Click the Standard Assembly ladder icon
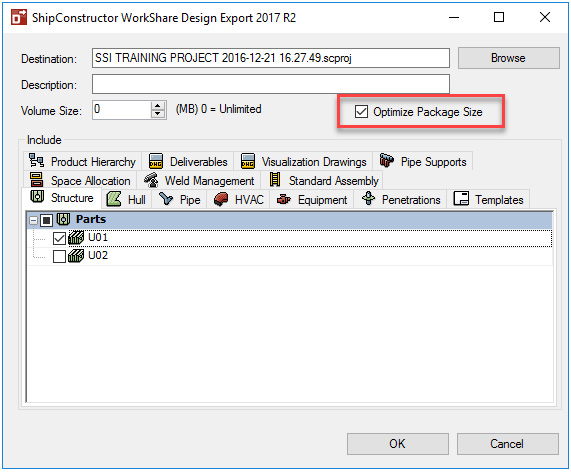The height and width of the screenshot is (472, 571). pyautogui.click(x=275, y=179)
